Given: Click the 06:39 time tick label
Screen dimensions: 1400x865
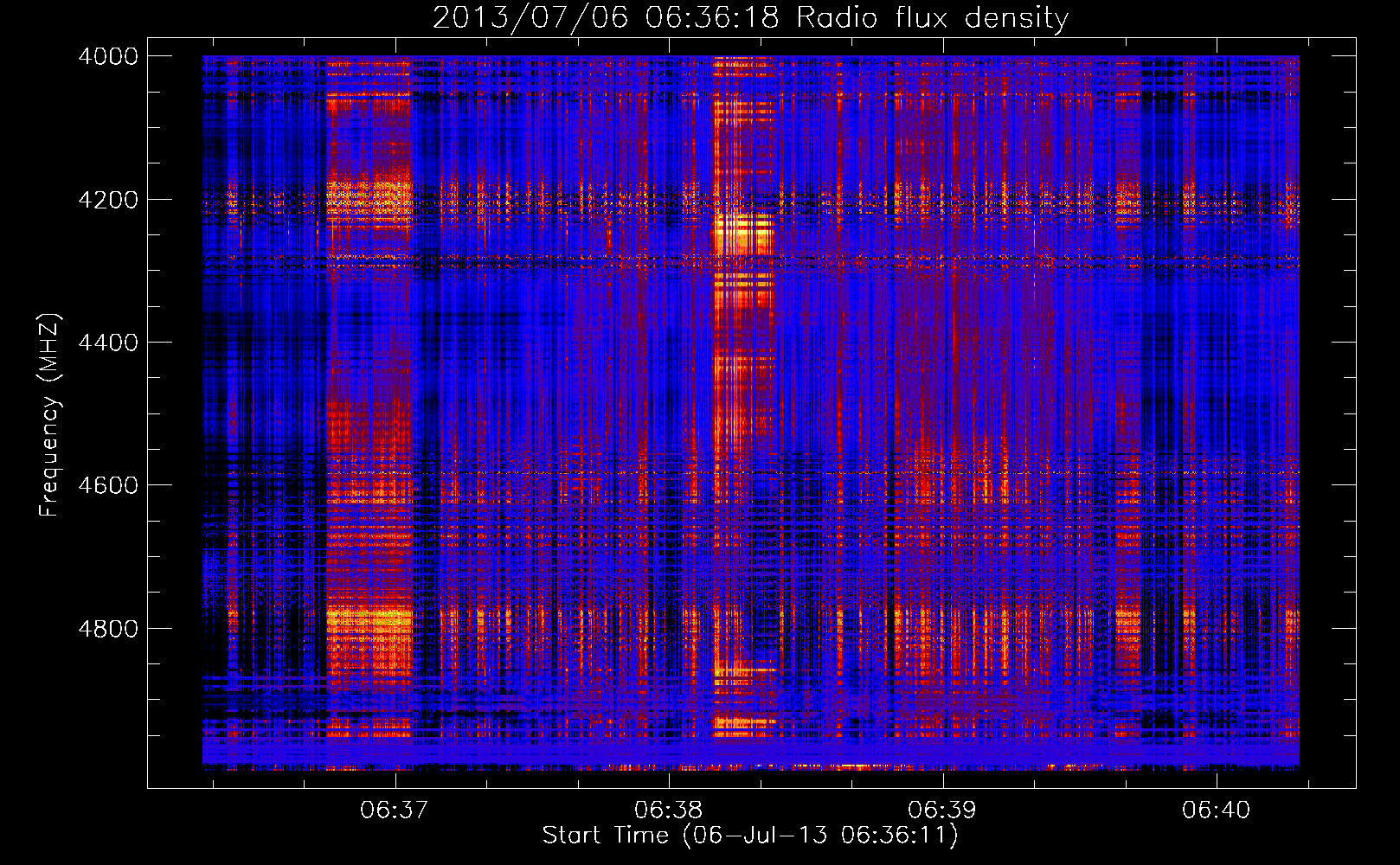Looking at the screenshot, I should [941, 810].
